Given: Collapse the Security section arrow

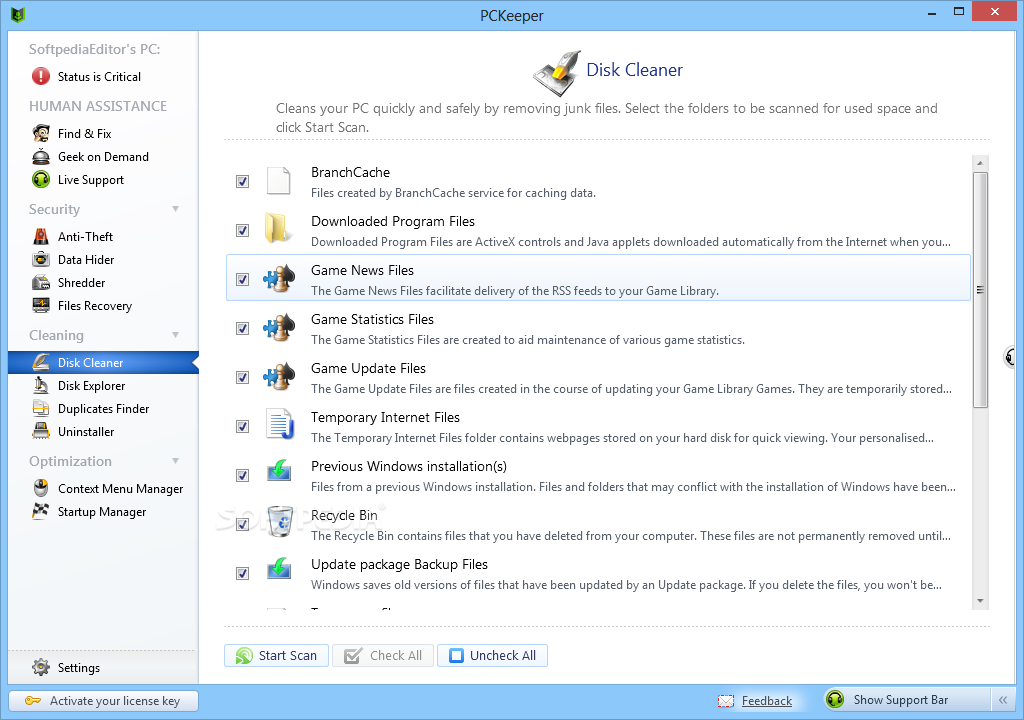Looking at the screenshot, I should tap(175, 209).
